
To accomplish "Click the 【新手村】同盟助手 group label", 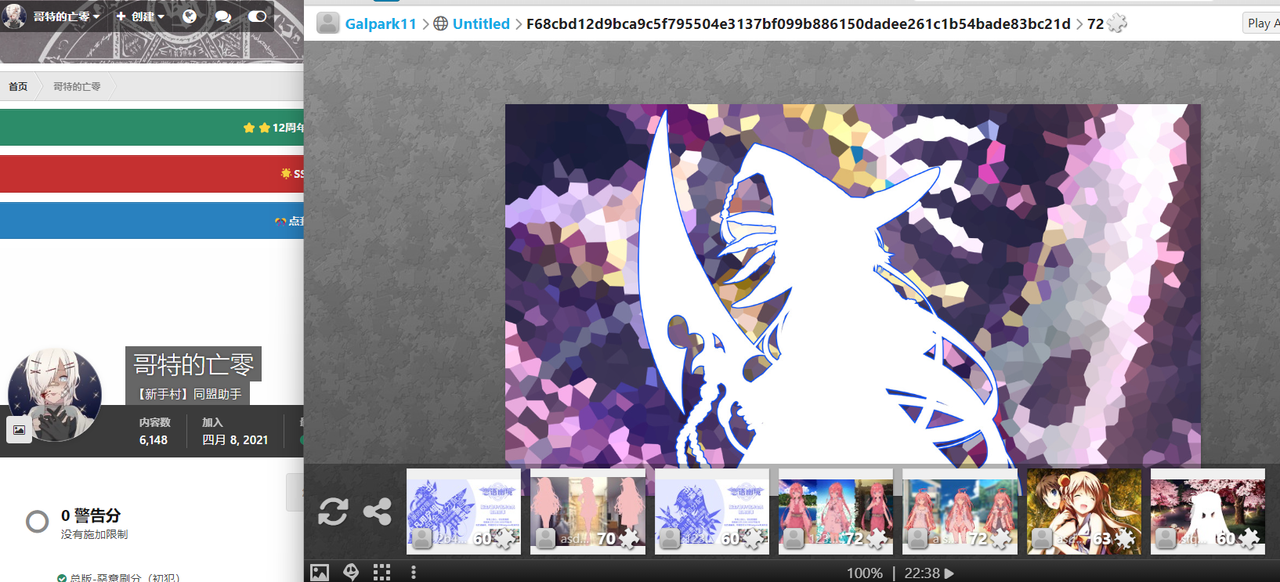I will [x=188, y=395].
